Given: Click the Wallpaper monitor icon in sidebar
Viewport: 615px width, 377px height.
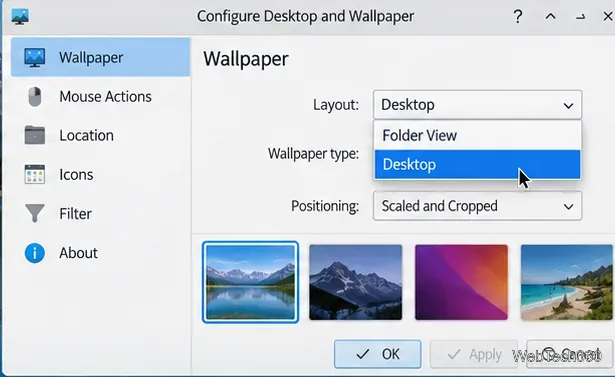Looking at the screenshot, I should (35, 57).
